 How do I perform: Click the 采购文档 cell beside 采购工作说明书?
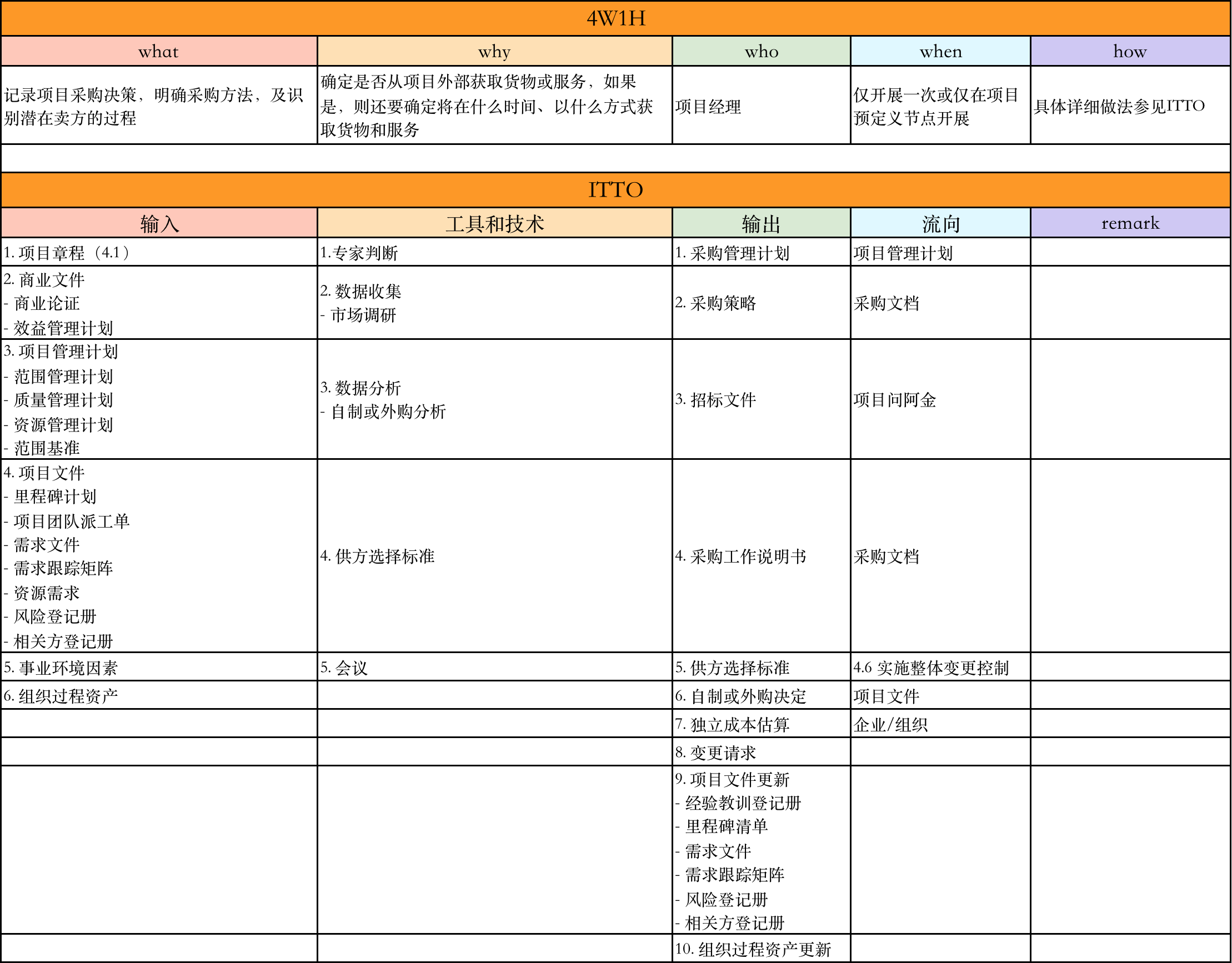pyautogui.click(x=941, y=556)
